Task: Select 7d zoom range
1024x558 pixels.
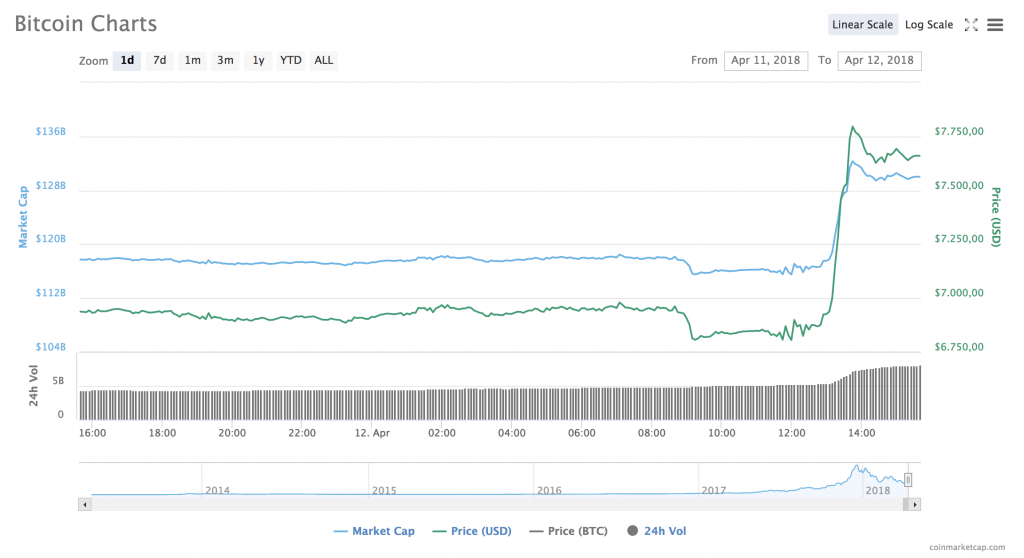Action: coord(159,61)
